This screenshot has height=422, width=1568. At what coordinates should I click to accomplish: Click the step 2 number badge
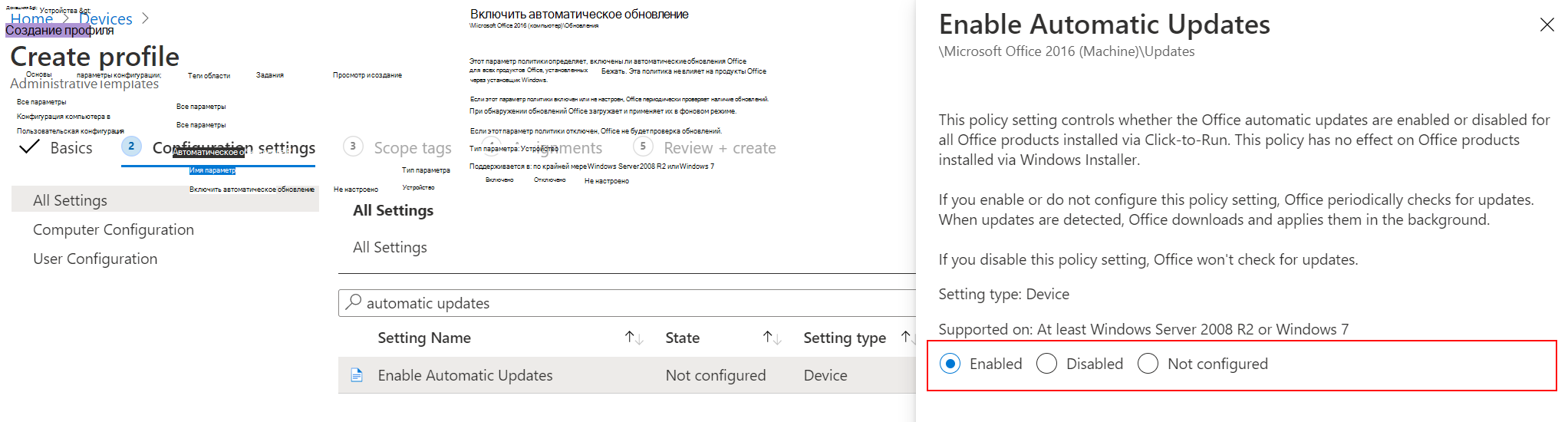click(131, 146)
